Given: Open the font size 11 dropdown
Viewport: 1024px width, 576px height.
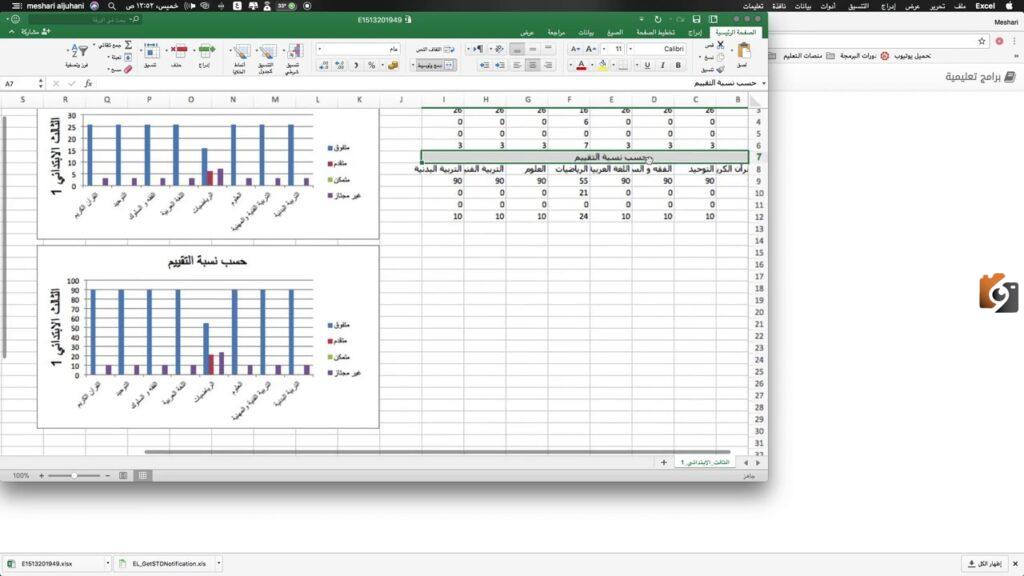Looking at the screenshot, I should [x=615, y=49].
